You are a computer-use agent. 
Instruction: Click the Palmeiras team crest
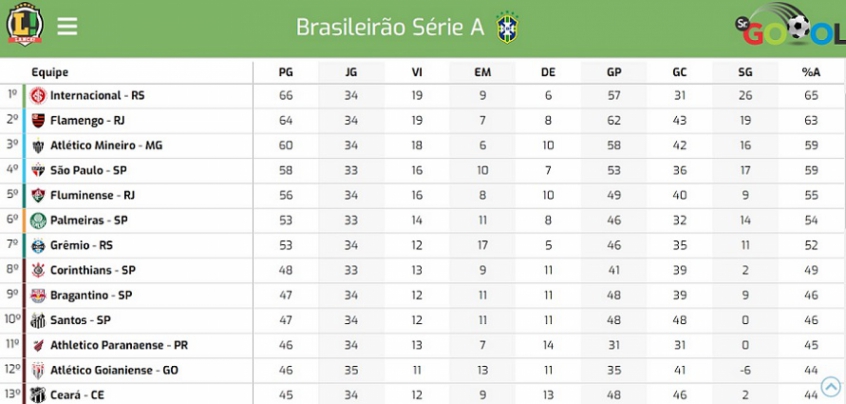38,220
